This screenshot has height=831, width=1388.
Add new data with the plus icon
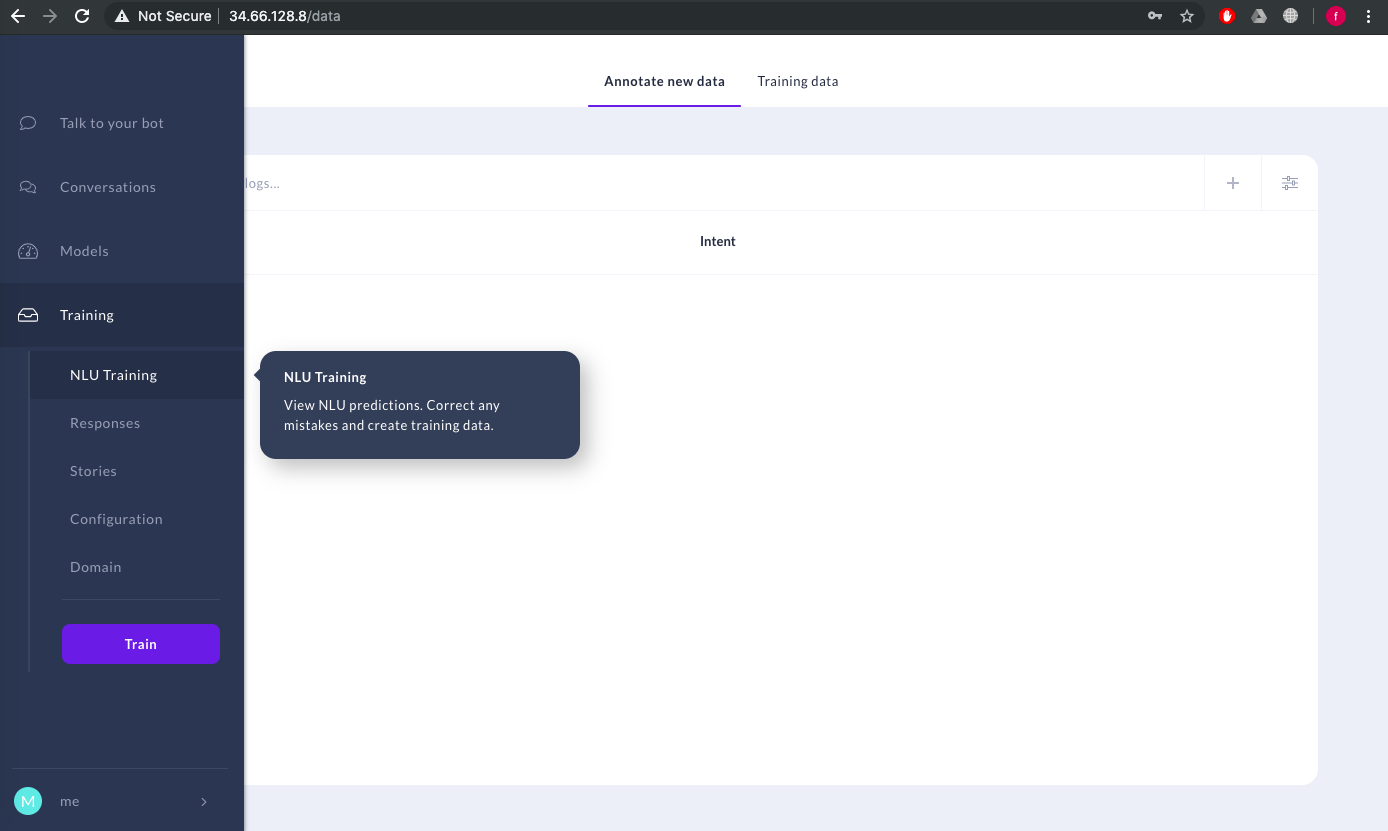(1233, 183)
